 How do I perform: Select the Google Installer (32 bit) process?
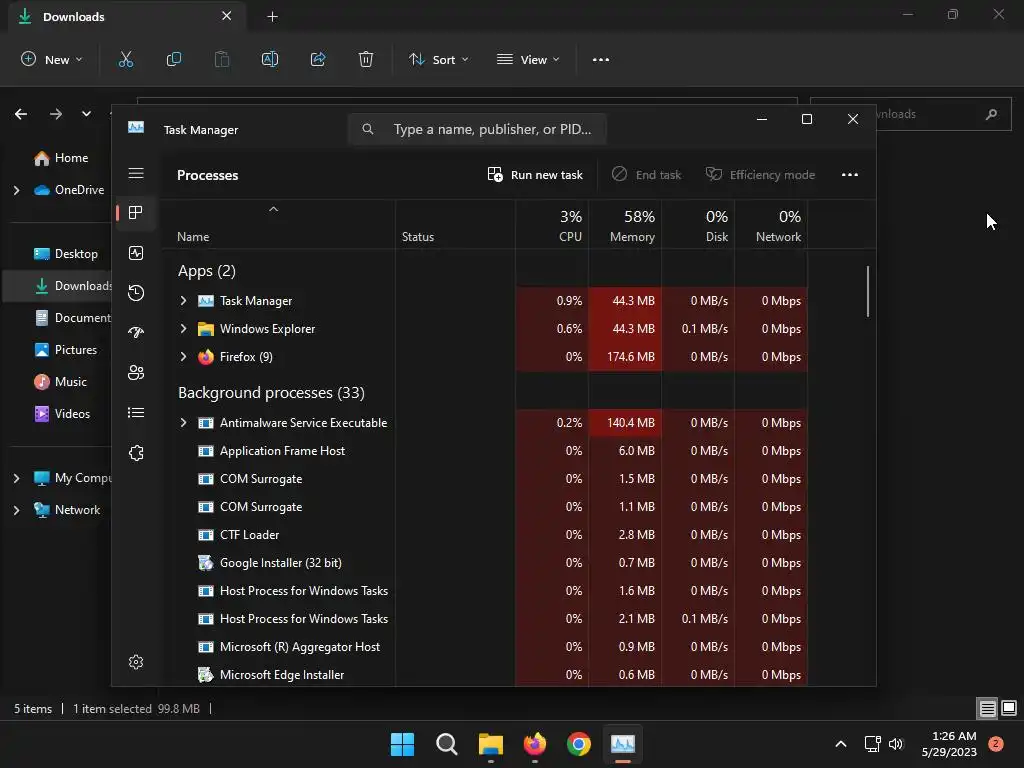[x=485, y=562]
